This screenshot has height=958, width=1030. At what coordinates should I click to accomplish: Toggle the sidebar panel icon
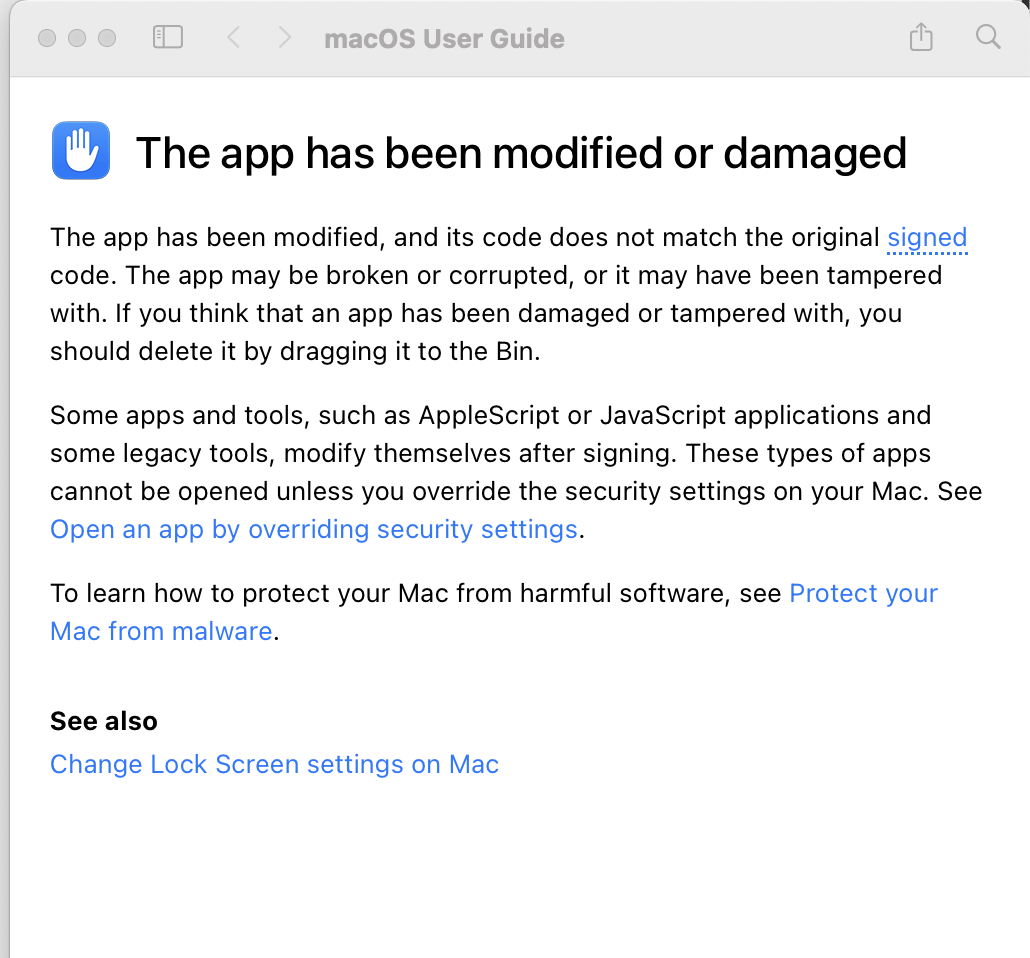point(167,38)
